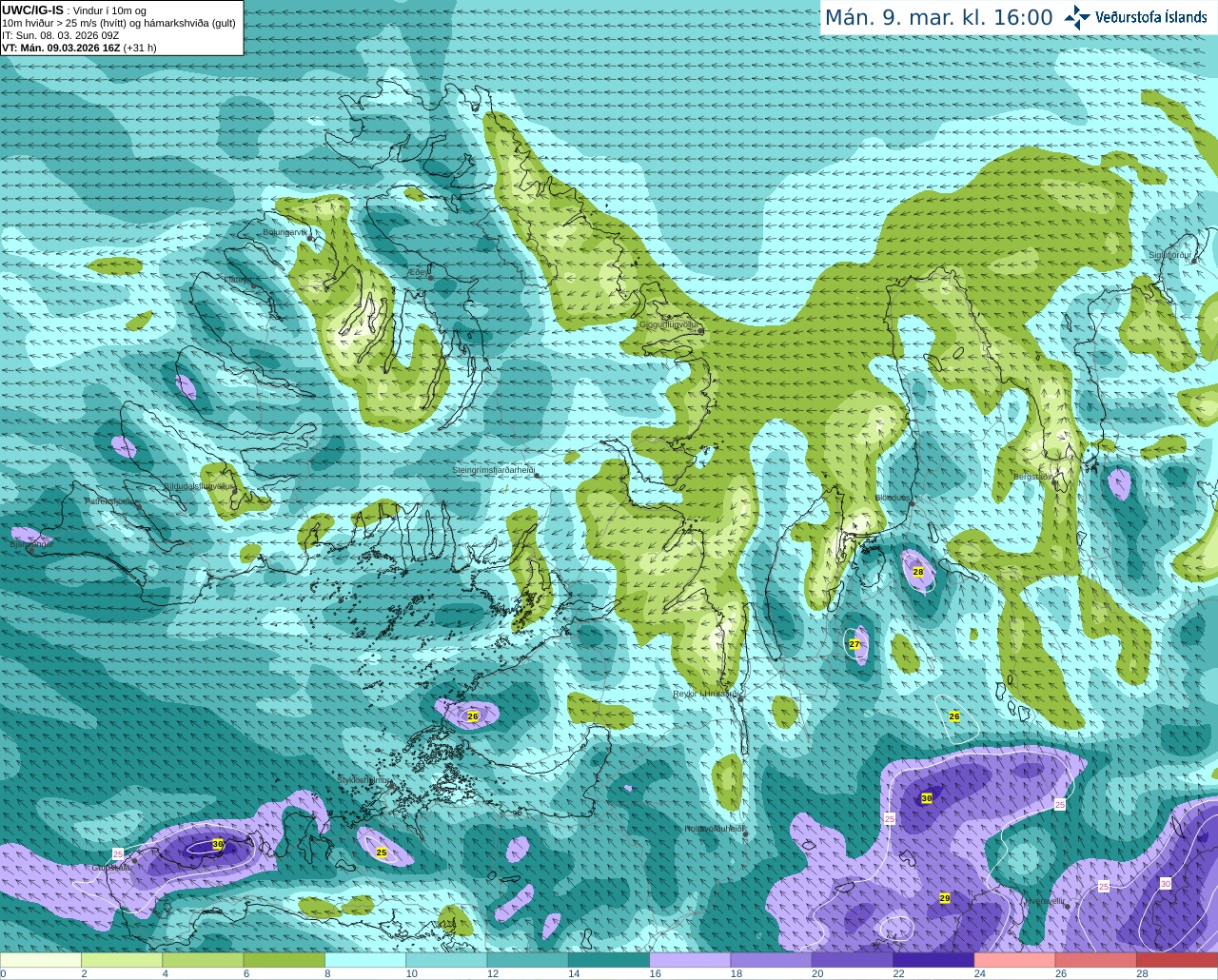The image size is (1218, 980).
Task: Pick the 10–12 m/s legend swatch
Action: pyautogui.click(x=446, y=960)
